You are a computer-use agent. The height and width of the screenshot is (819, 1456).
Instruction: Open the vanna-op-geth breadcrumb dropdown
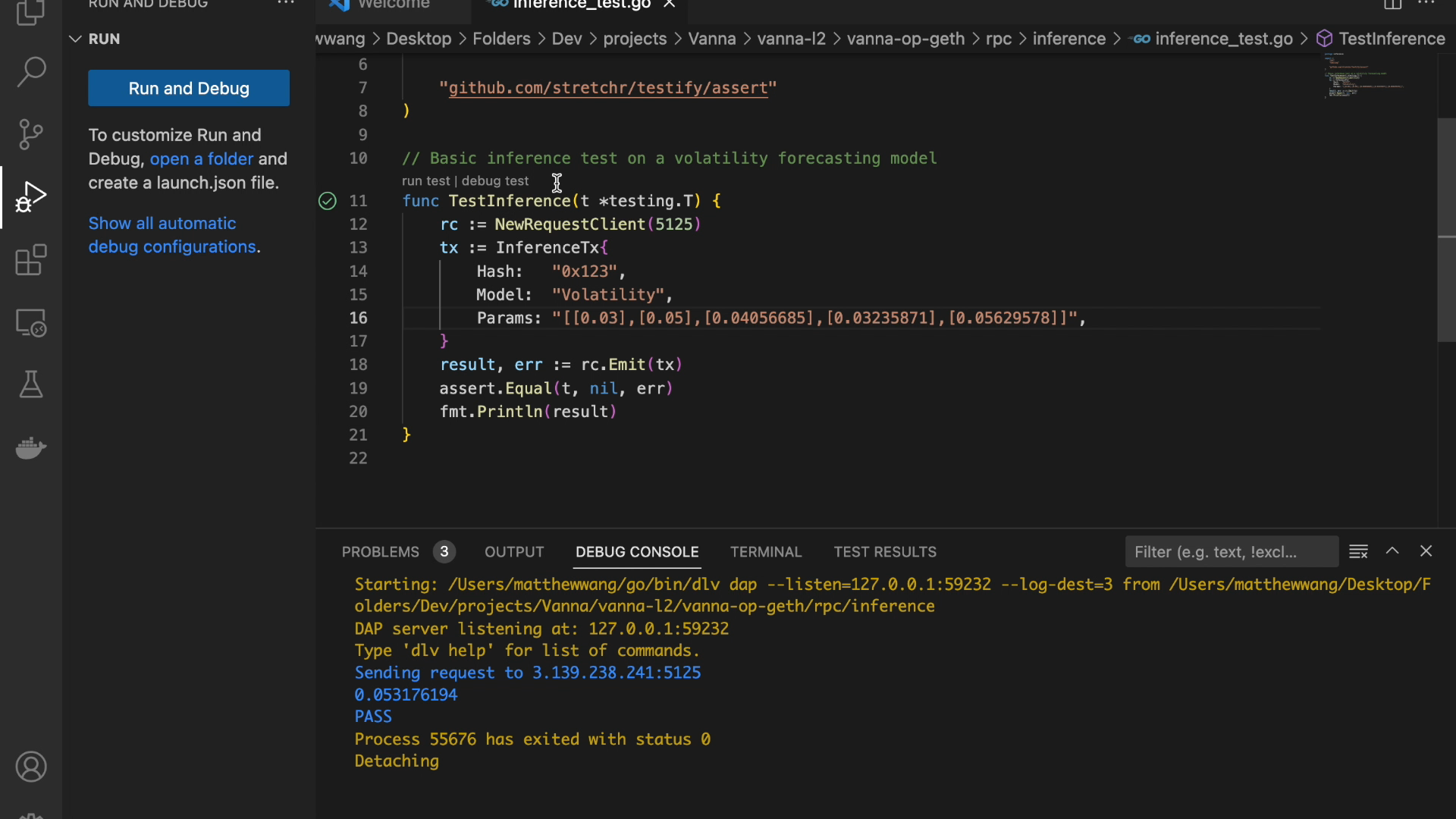coord(905,39)
